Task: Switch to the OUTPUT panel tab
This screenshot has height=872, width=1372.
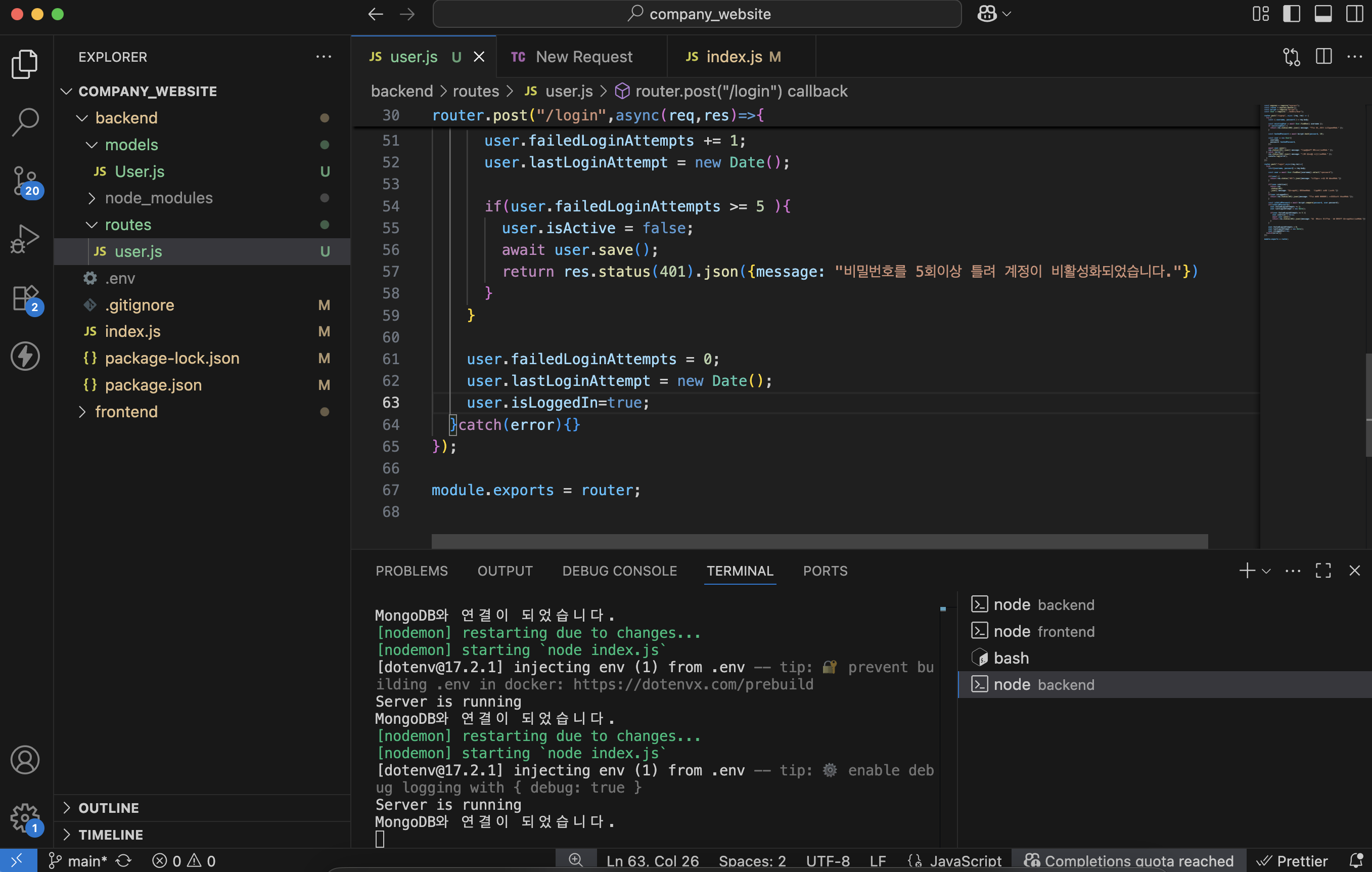Action: [x=505, y=571]
